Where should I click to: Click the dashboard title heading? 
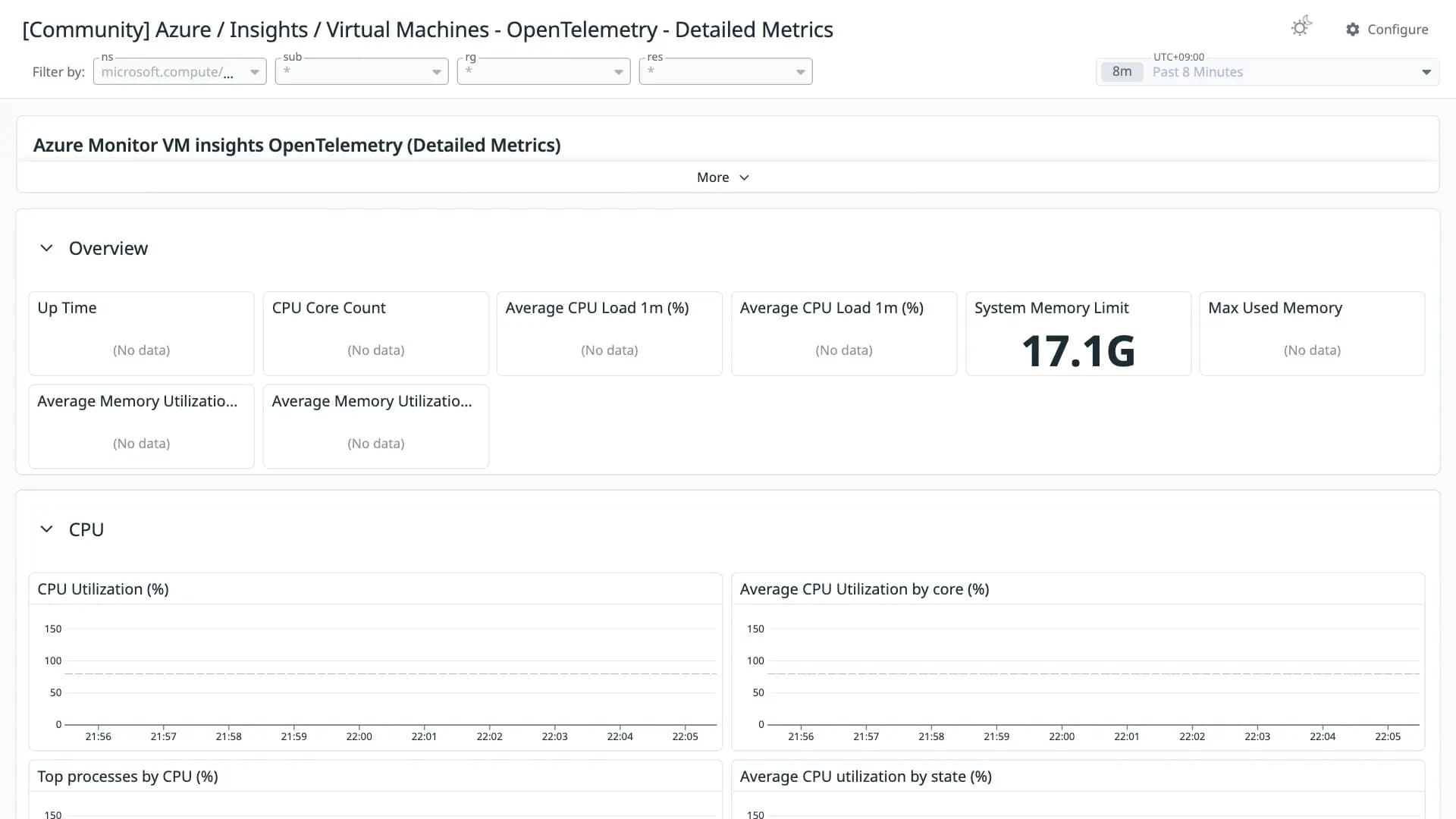(428, 30)
